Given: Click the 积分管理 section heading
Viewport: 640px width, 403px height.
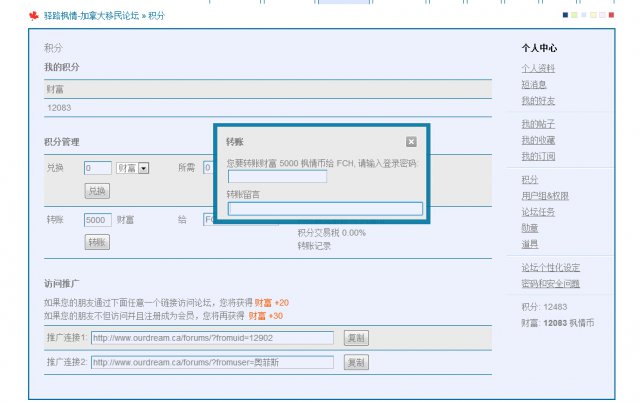Looking at the screenshot, I should (x=62, y=142).
